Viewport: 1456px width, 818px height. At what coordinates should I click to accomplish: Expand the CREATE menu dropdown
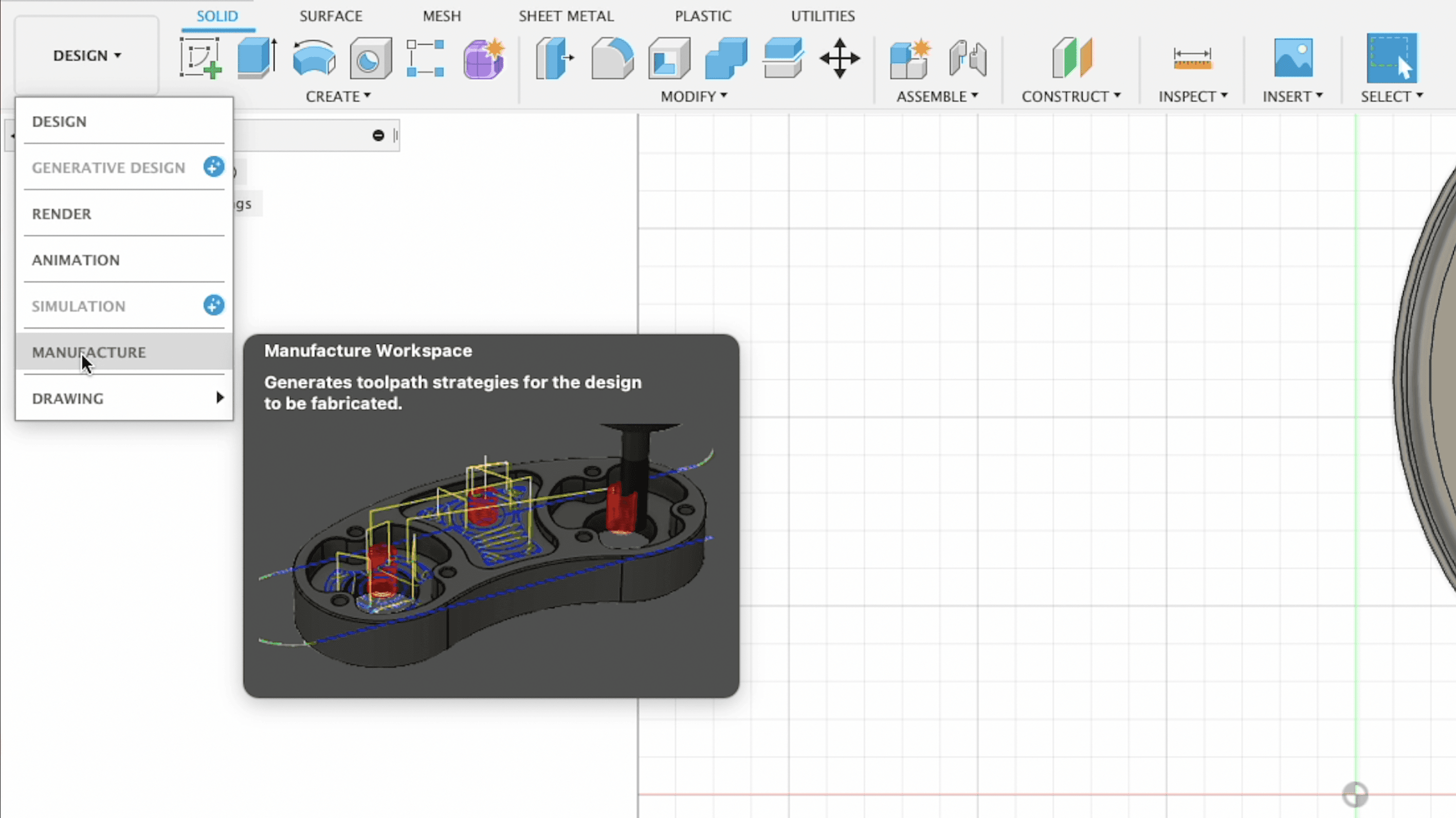(338, 96)
